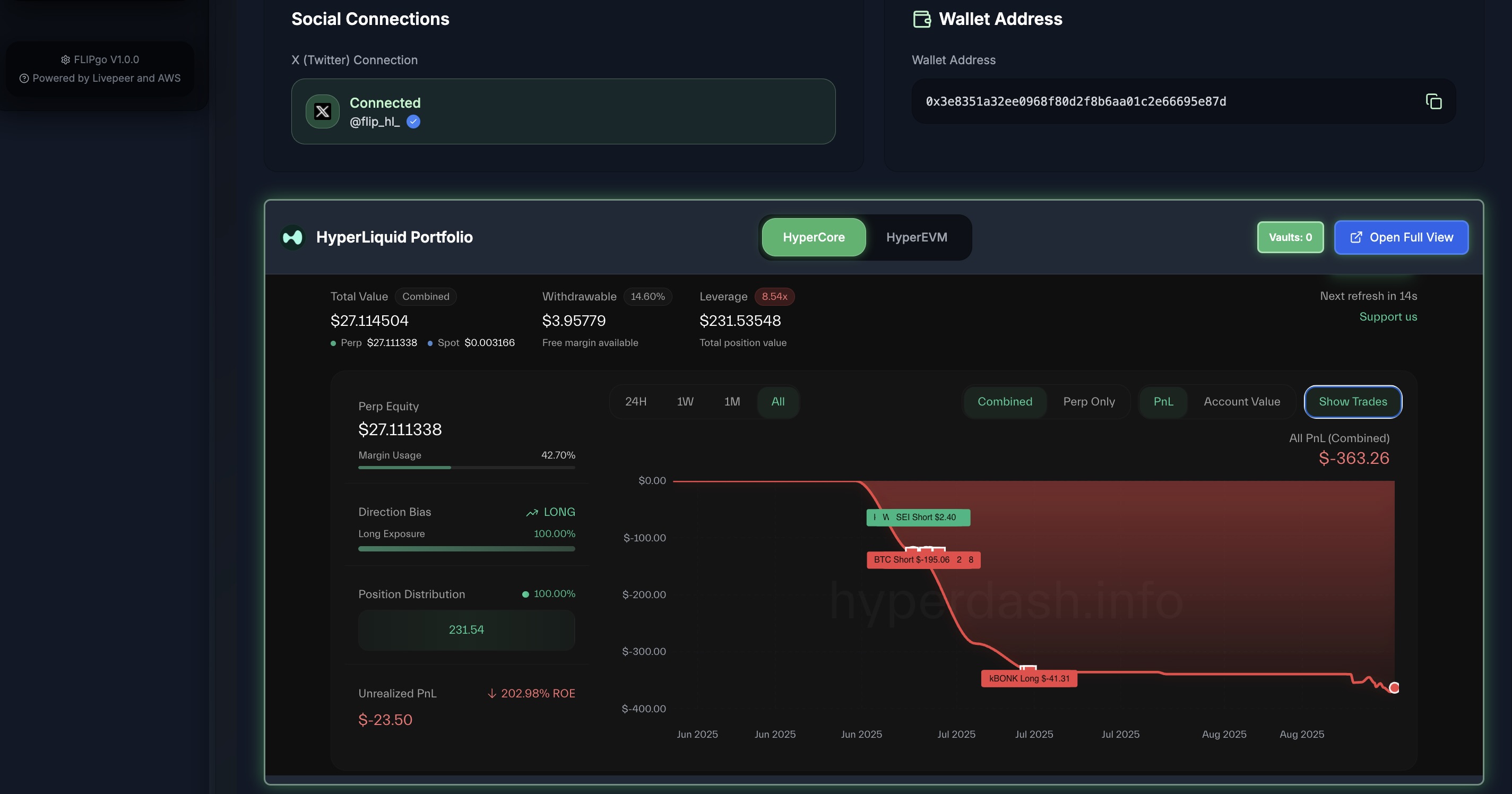Click the Unrealized PnL value $-23.50

(x=385, y=720)
